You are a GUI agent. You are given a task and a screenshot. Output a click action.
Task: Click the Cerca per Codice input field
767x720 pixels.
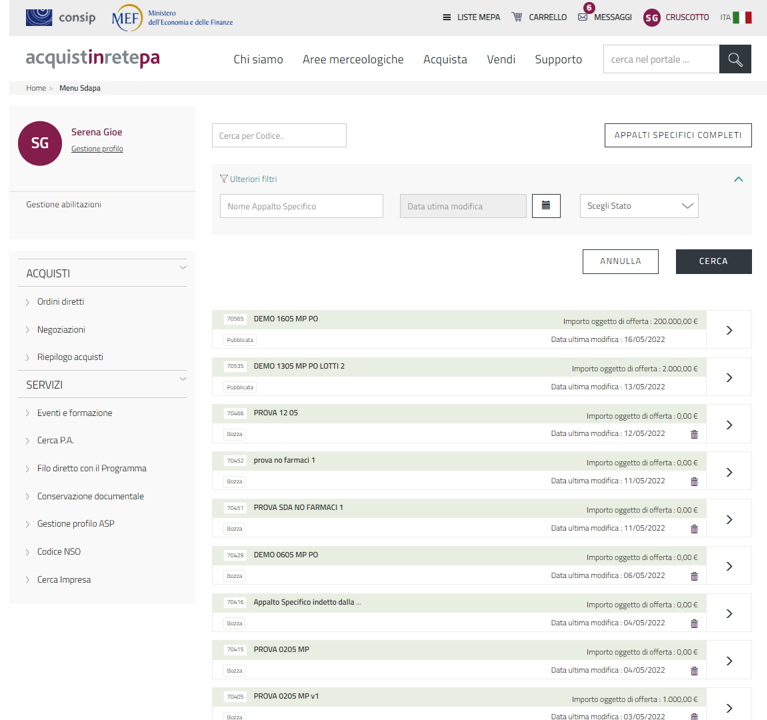click(x=279, y=136)
